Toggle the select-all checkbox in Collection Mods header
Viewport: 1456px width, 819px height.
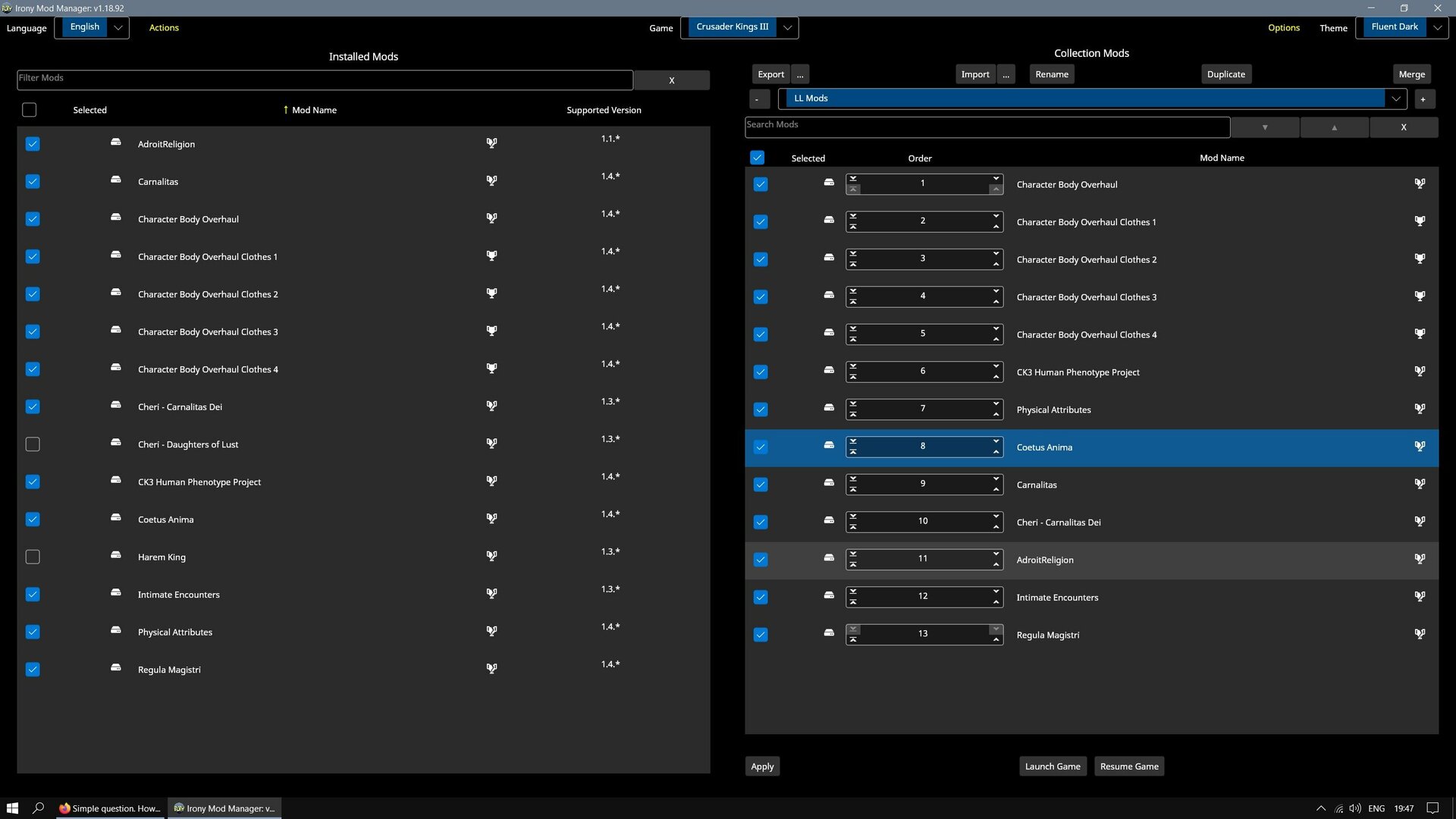[x=757, y=158]
